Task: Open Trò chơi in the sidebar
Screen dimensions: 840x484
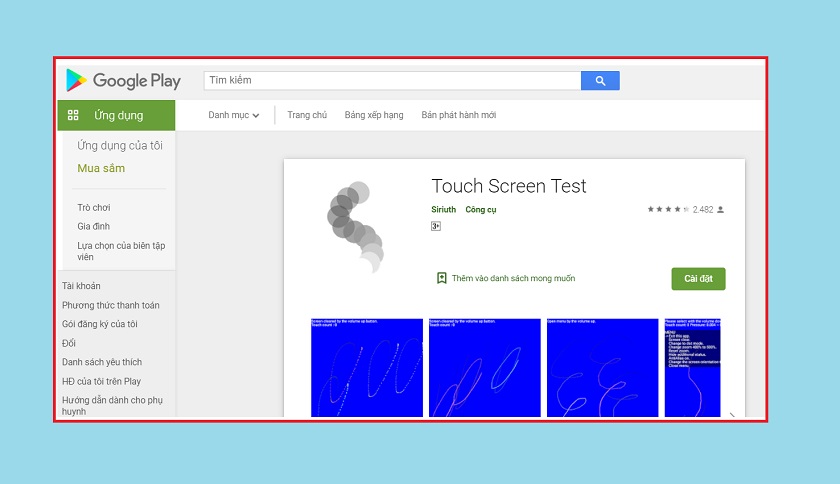Action: click(x=94, y=207)
